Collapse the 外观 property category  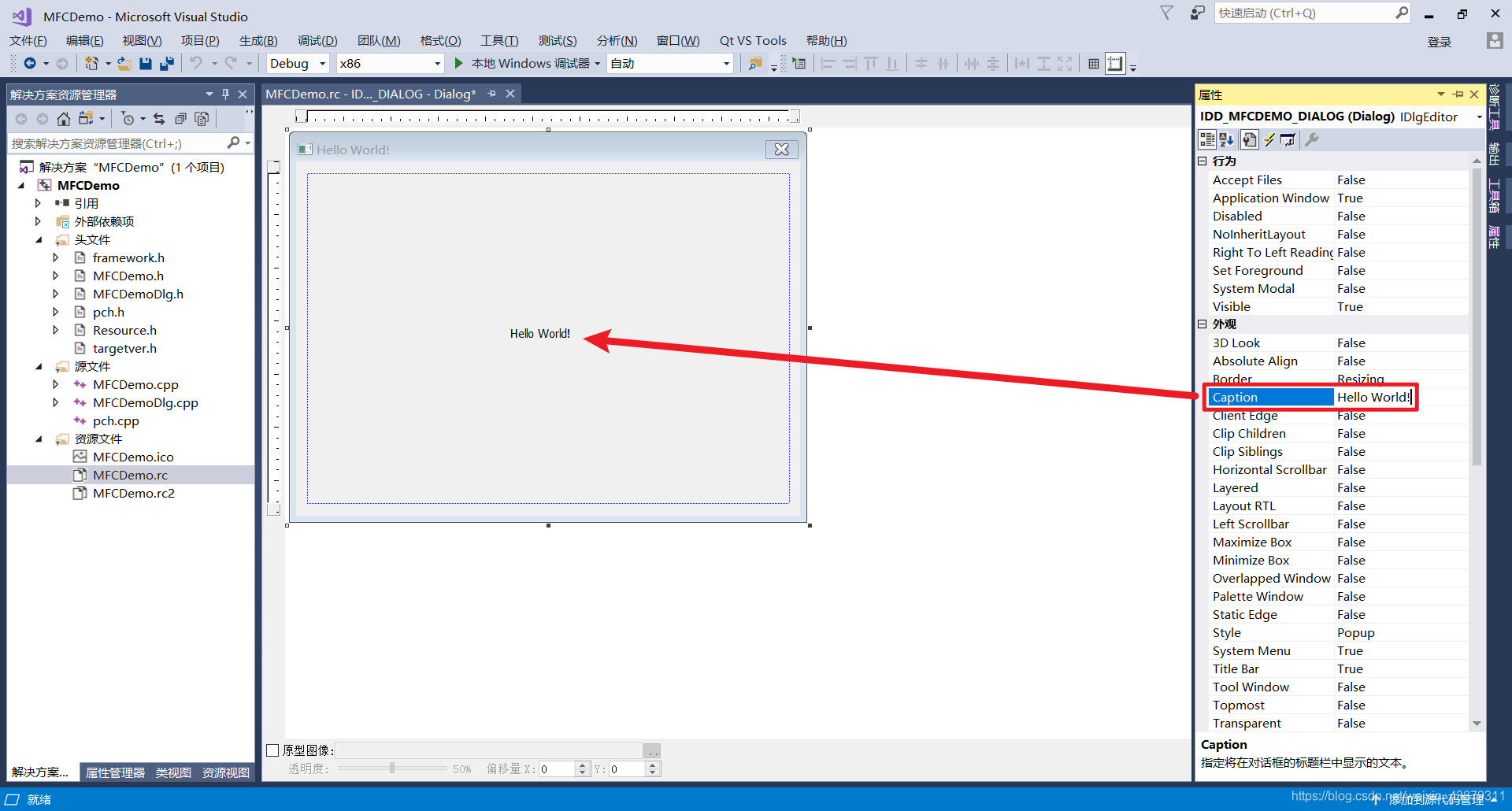coord(1203,324)
